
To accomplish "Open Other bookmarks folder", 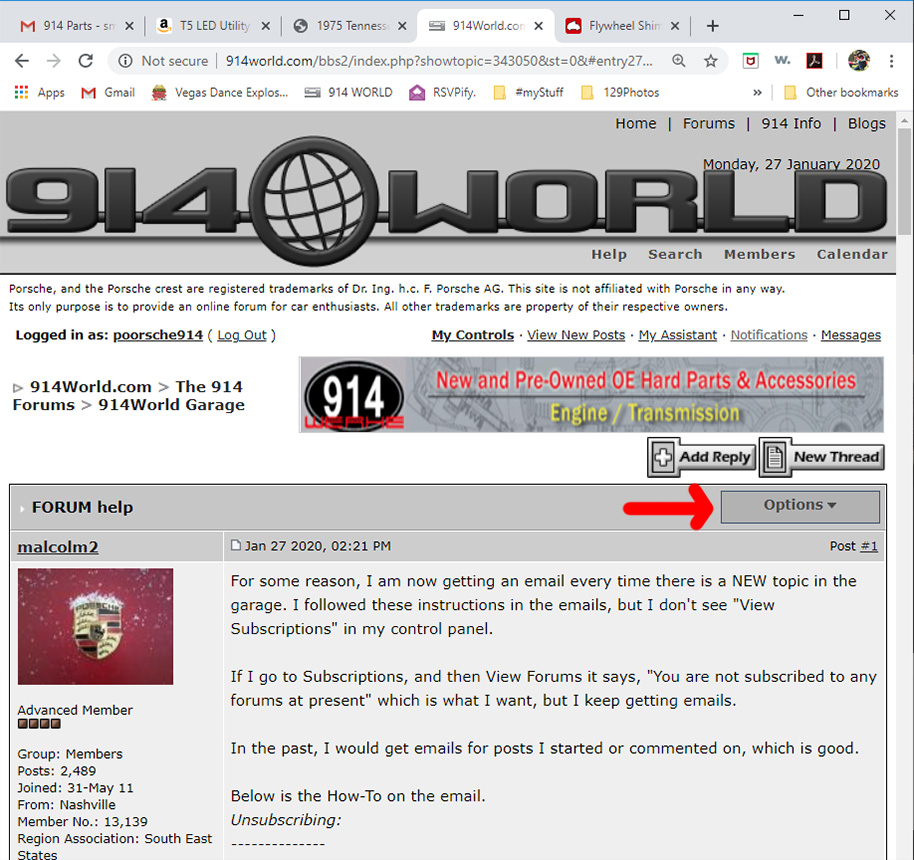I will 841,92.
